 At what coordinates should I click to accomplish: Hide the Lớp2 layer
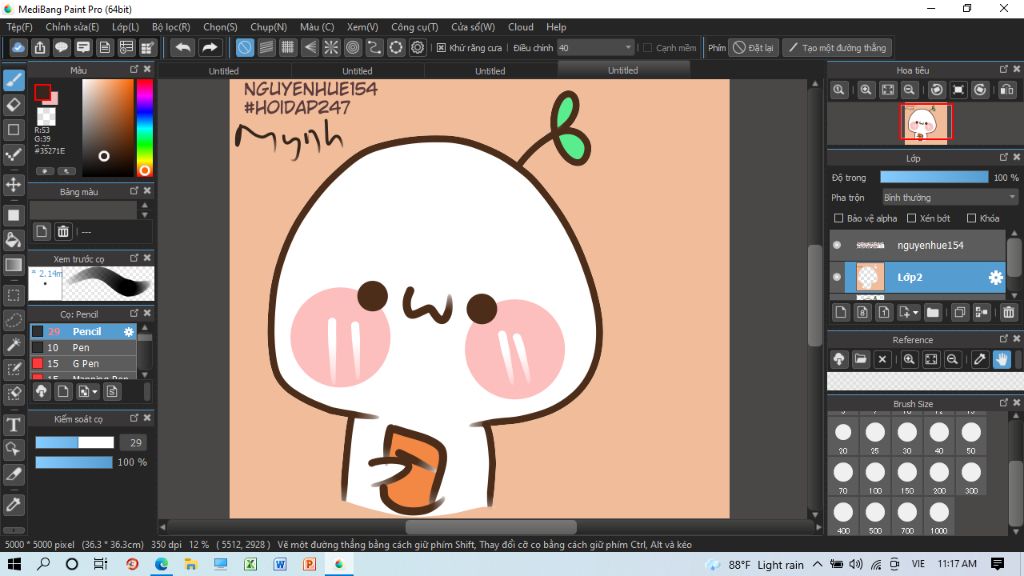(837, 277)
